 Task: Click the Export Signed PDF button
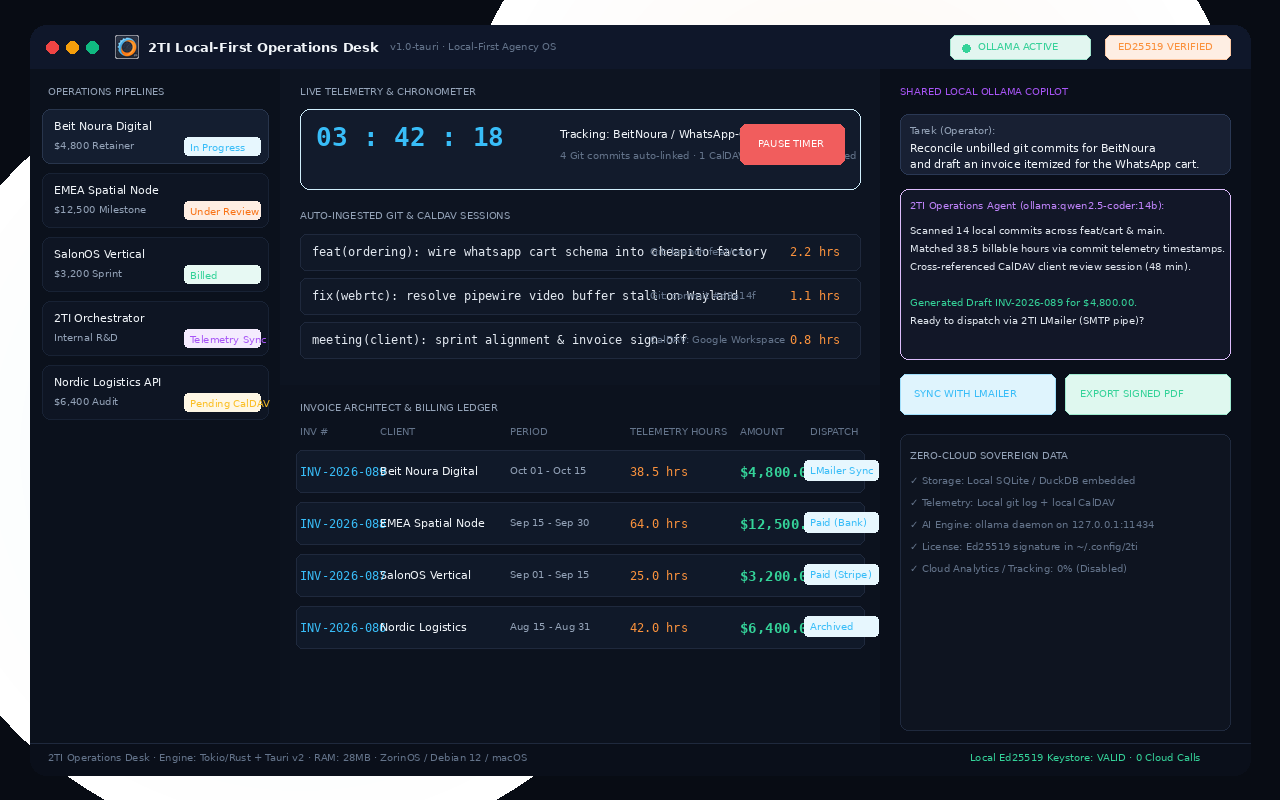(x=1148, y=394)
